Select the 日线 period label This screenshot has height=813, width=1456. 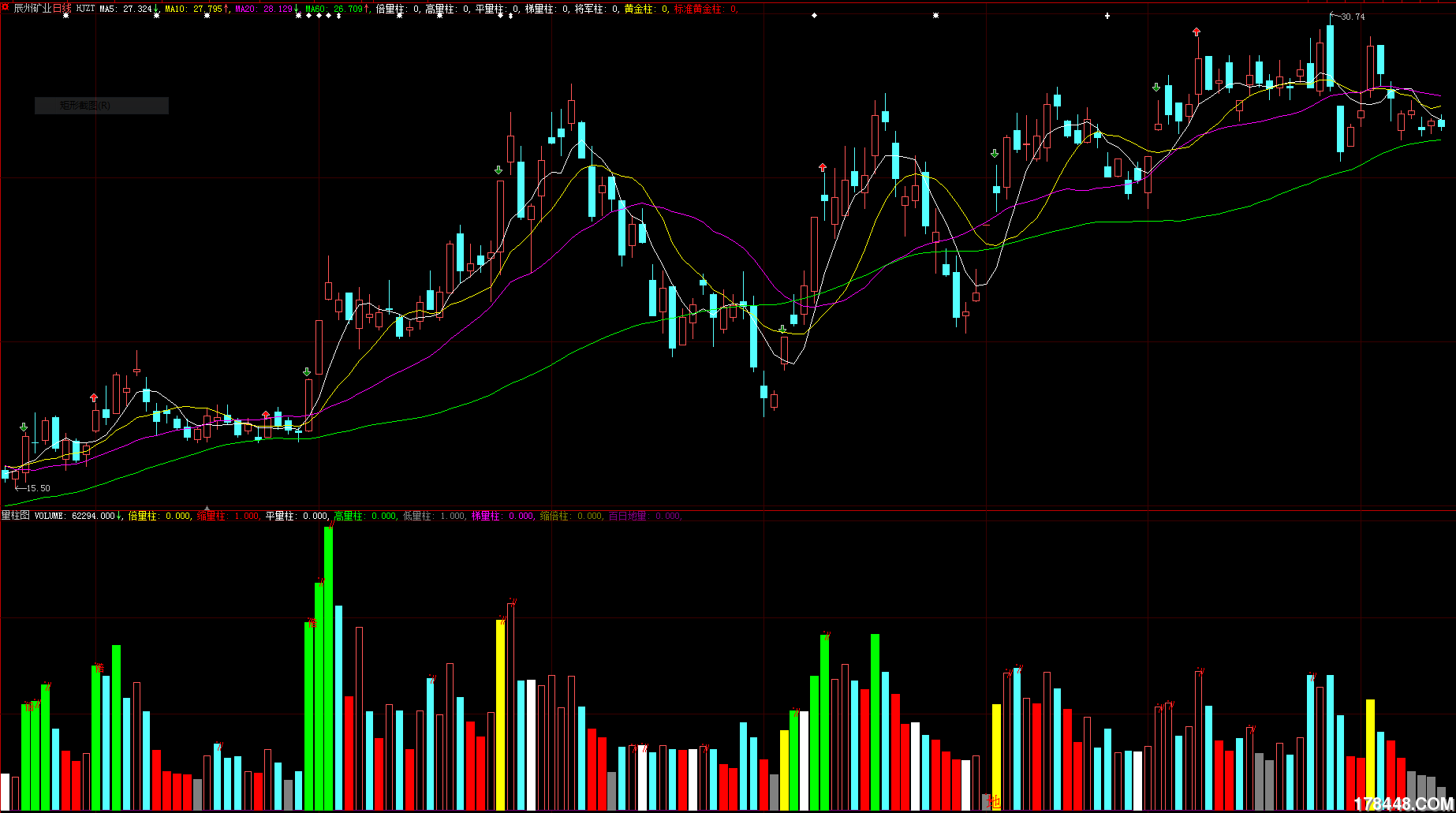(62, 9)
